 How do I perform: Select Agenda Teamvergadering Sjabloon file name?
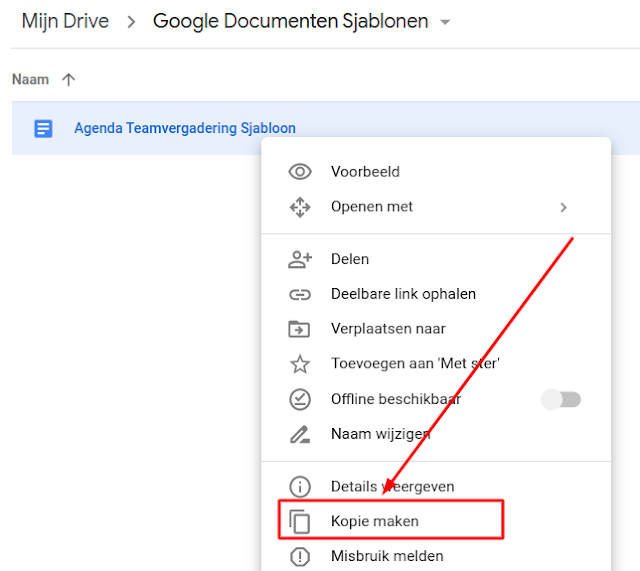[184, 128]
